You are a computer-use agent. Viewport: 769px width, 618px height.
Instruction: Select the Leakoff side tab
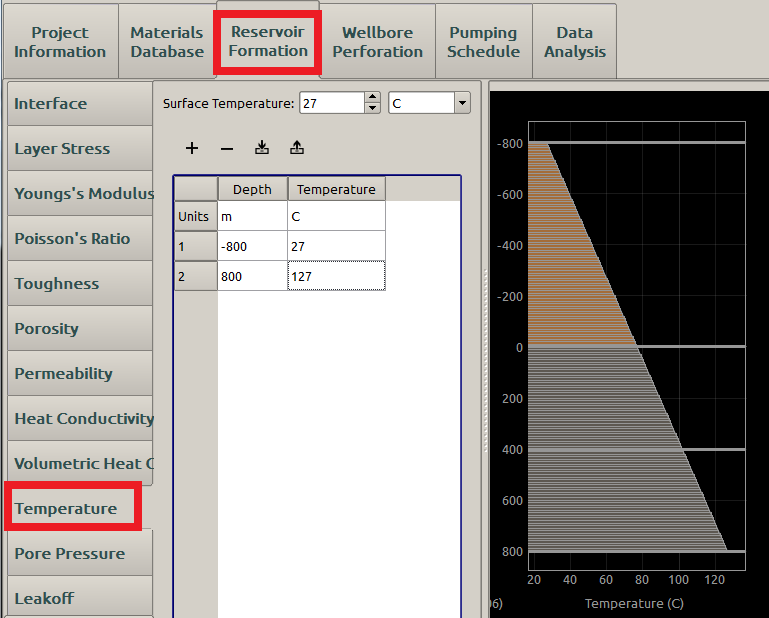pos(80,598)
